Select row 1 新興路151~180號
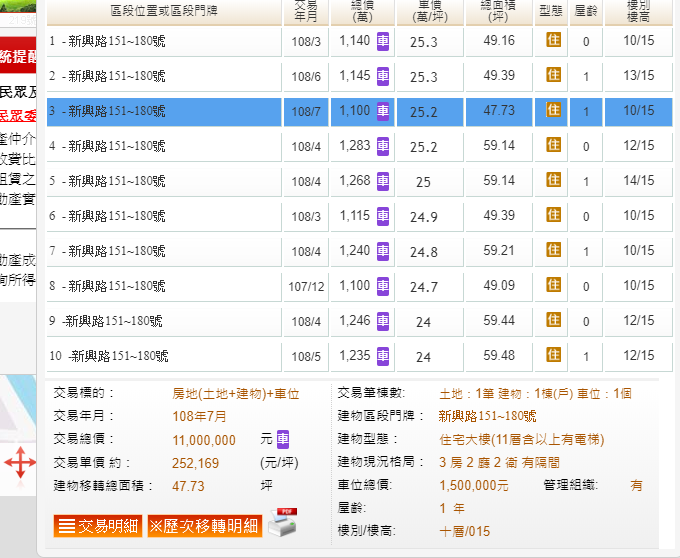Viewport: 680px width, 558px height. 164,42
